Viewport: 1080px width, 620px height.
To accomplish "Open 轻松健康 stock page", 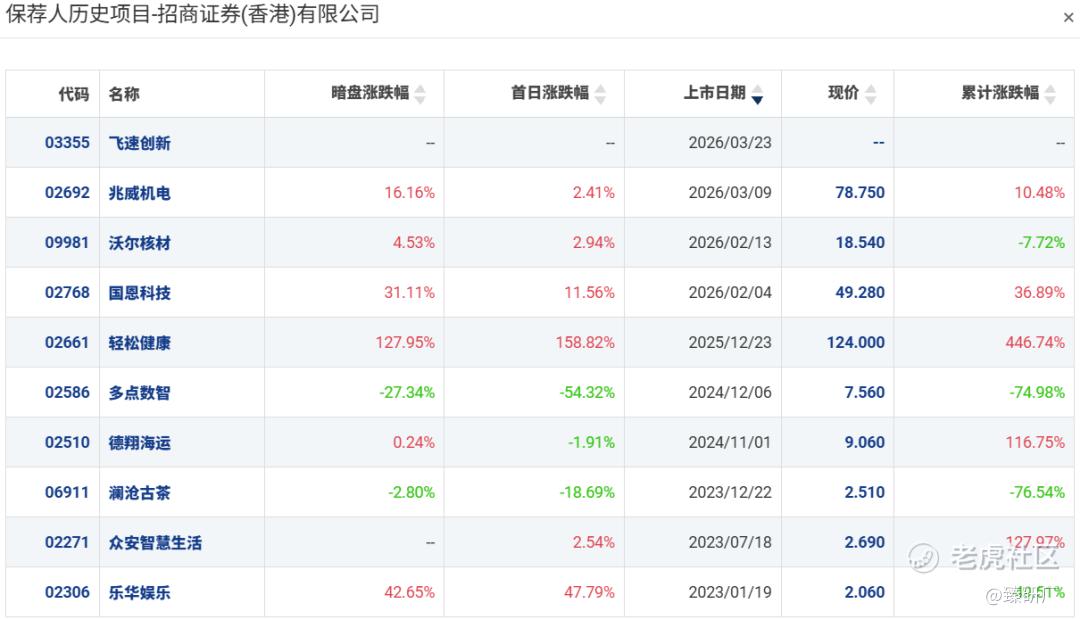I will pos(140,343).
